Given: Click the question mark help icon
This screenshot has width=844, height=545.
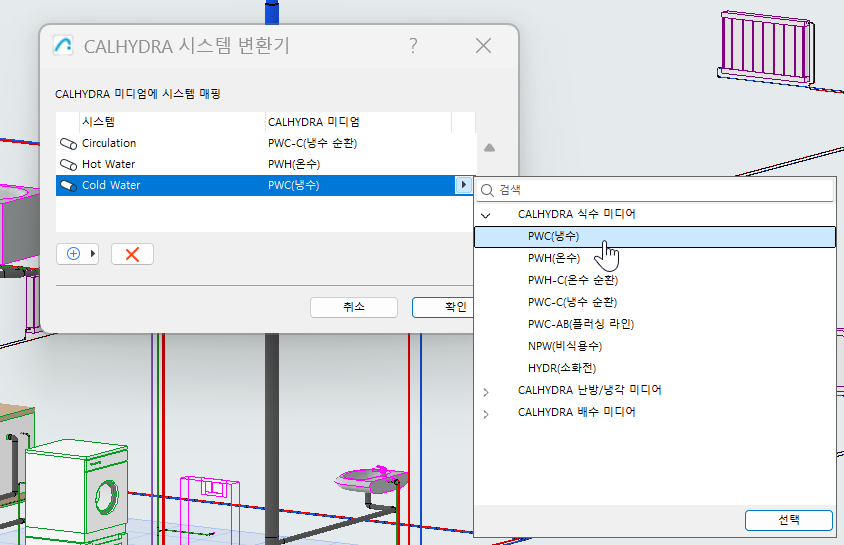Looking at the screenshot, I should 413,46.
